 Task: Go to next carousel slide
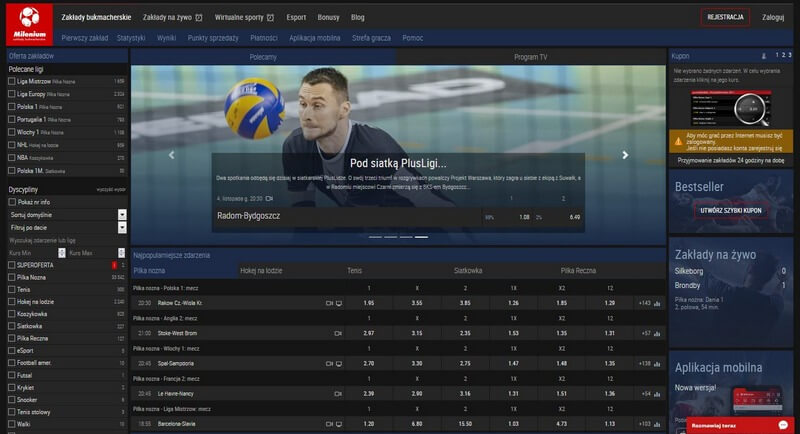(x=625, y=155)
